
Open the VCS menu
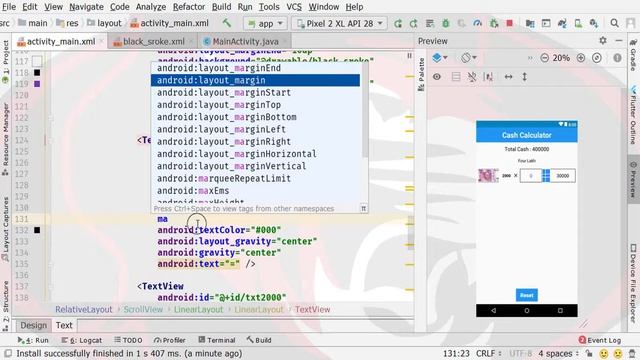coord(293,7)
